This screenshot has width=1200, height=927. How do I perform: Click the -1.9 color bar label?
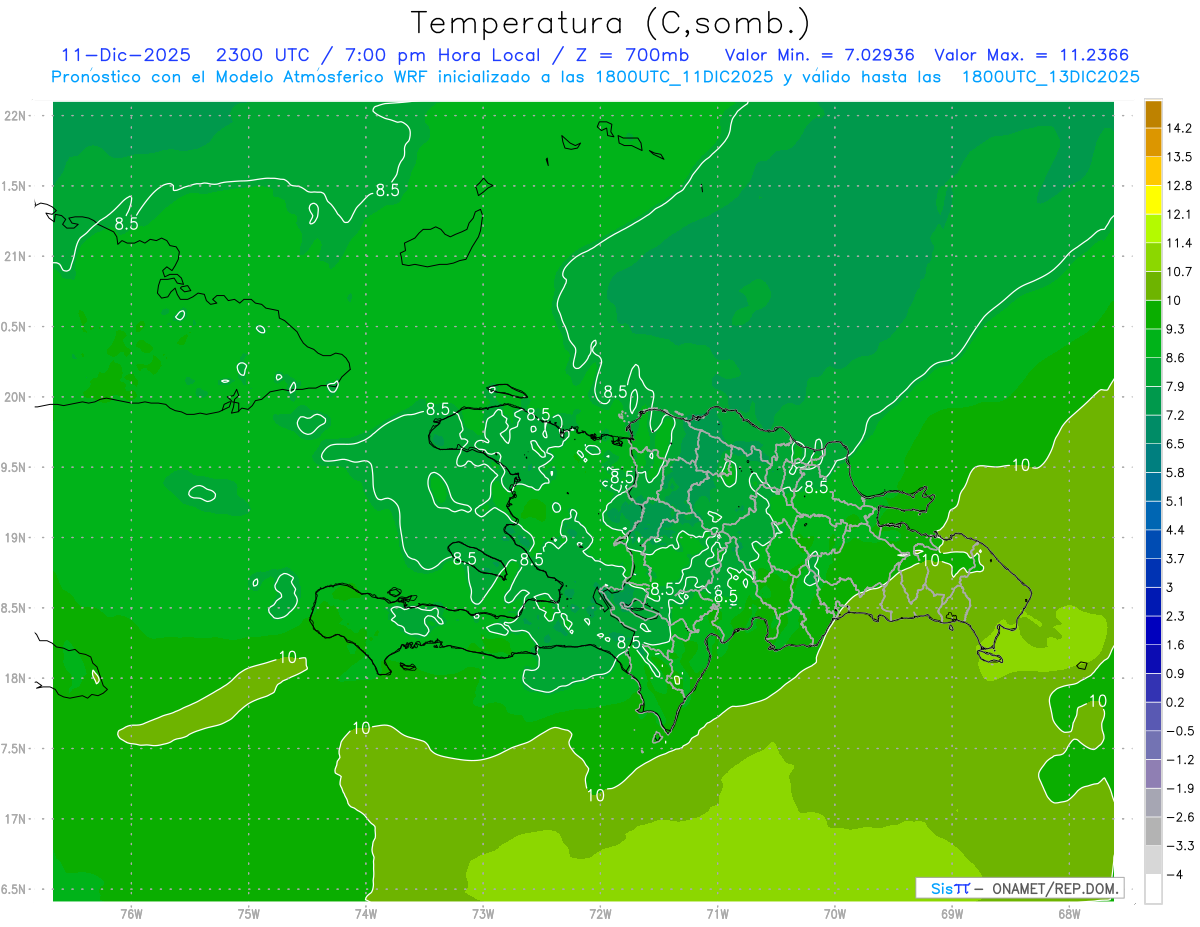point(1179,789)
